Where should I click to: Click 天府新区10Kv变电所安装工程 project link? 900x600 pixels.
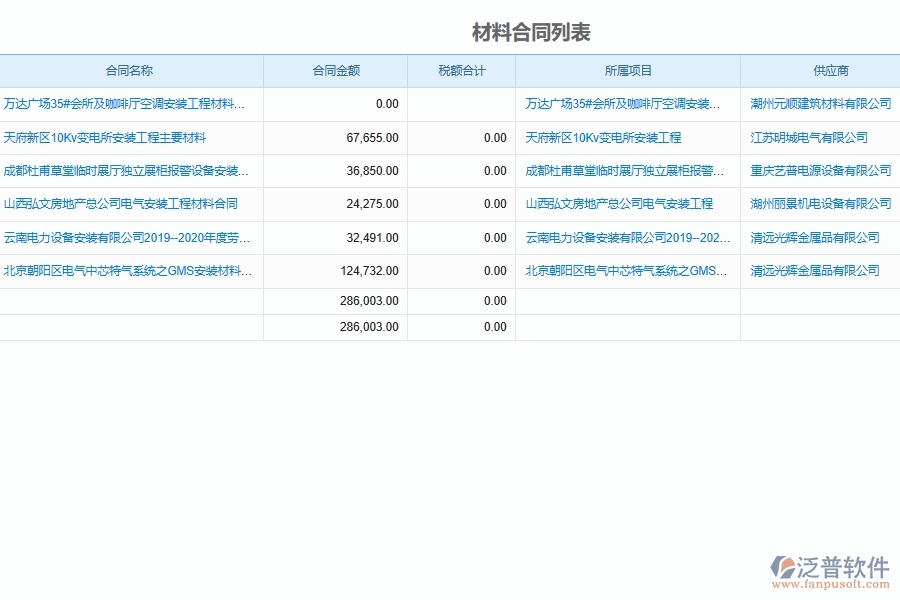tap(604, 138)
